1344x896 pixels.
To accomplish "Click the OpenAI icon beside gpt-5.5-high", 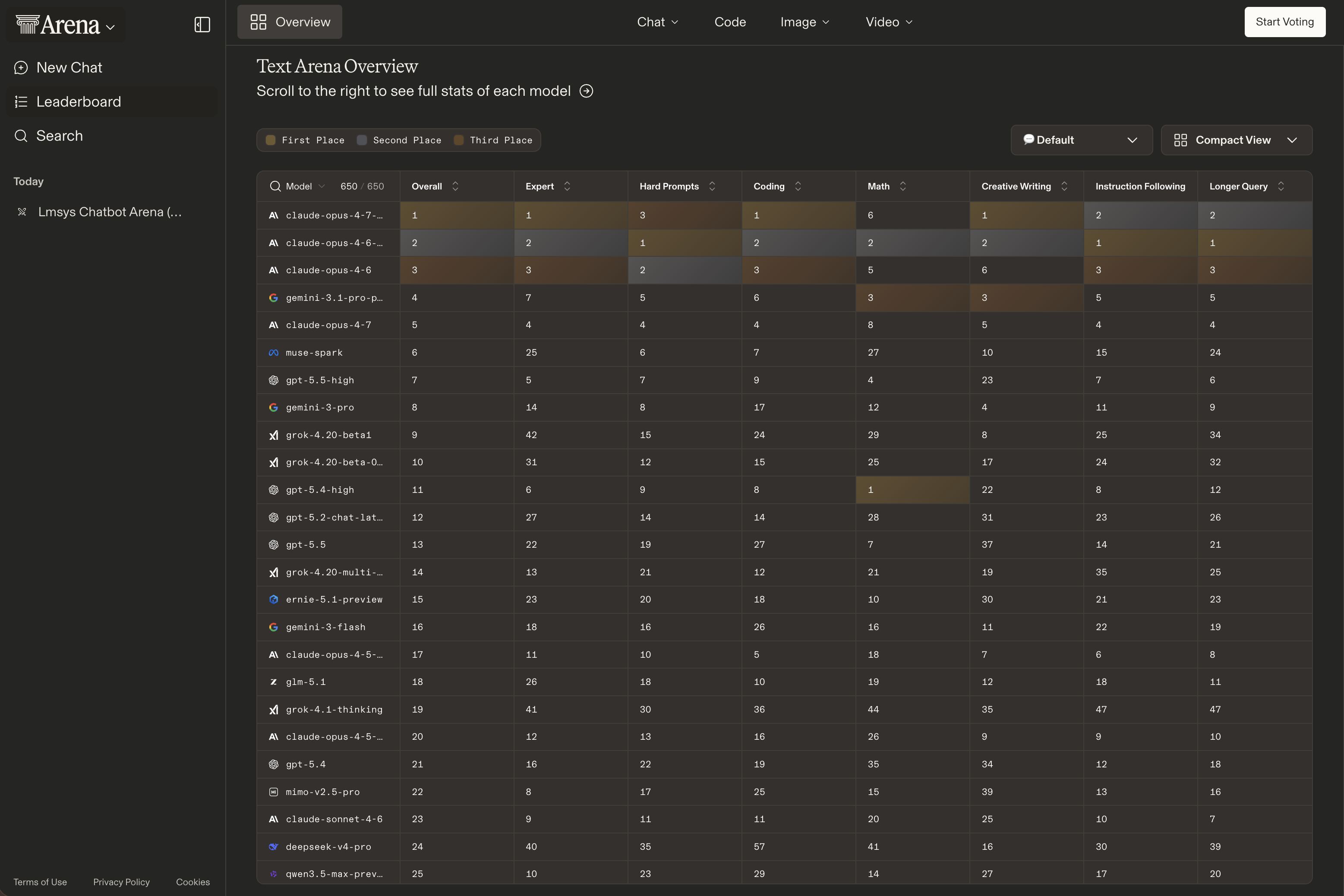I will coord(274,380).
